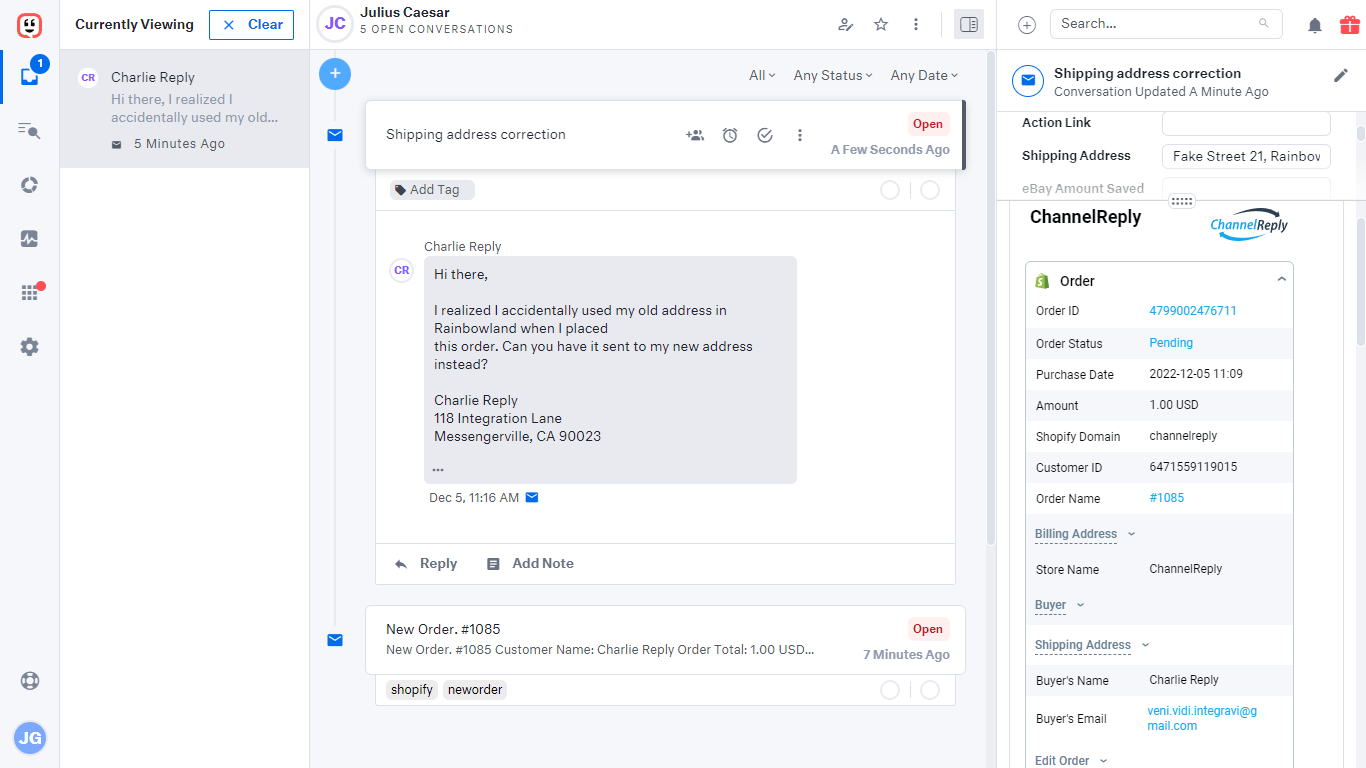Click the CR avatar beside the message
This screenshot has height=768, width=1366.
point(401,270)
